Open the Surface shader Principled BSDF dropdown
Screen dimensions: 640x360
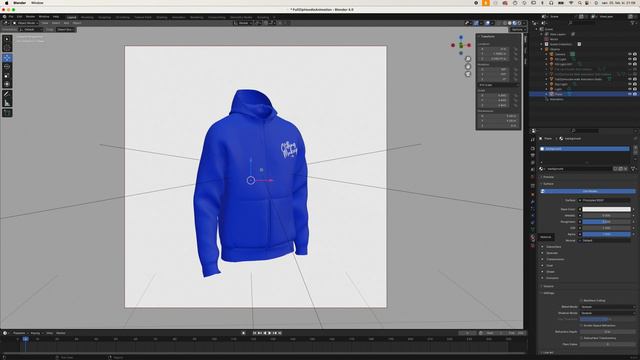pyautogui.click(x=604, y=200)
